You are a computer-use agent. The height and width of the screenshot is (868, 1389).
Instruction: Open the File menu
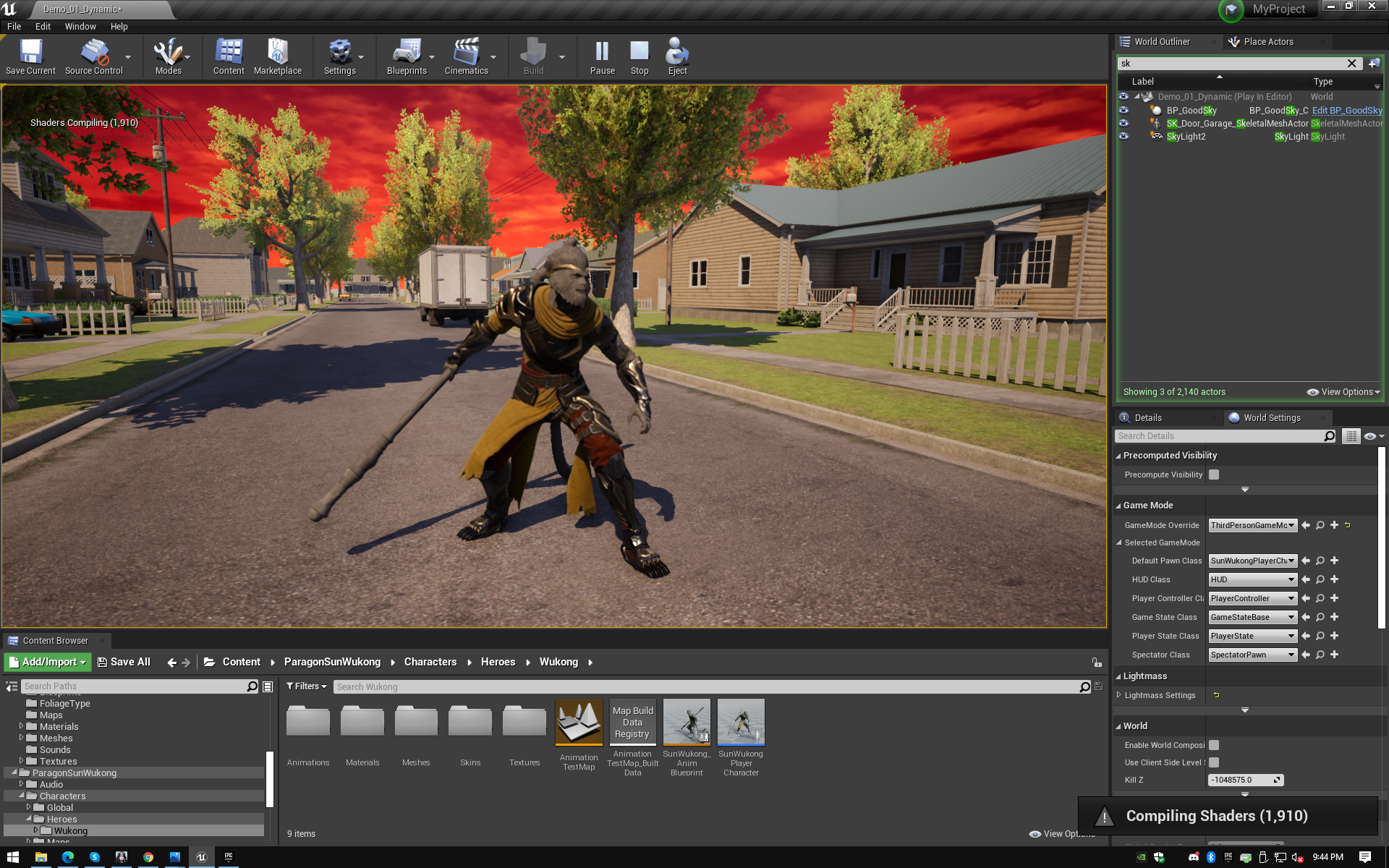(x=14, y=27)
